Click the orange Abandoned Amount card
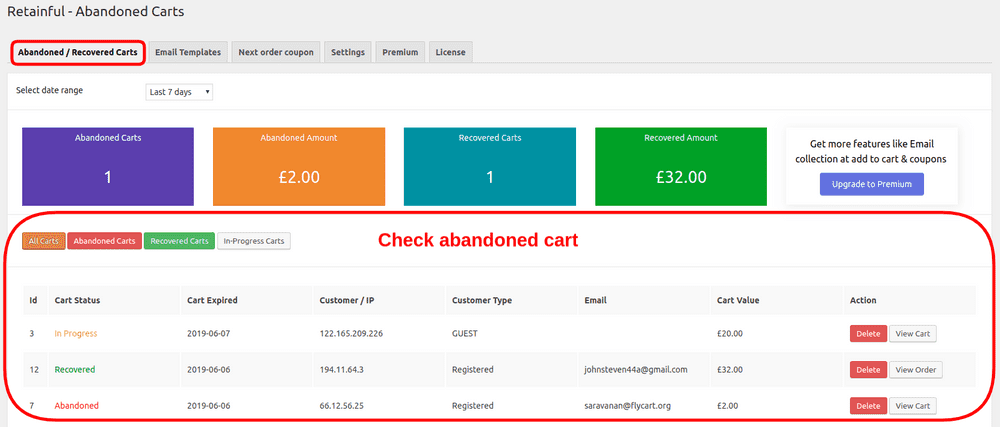 pyautogui.click(x=299, y=166)
